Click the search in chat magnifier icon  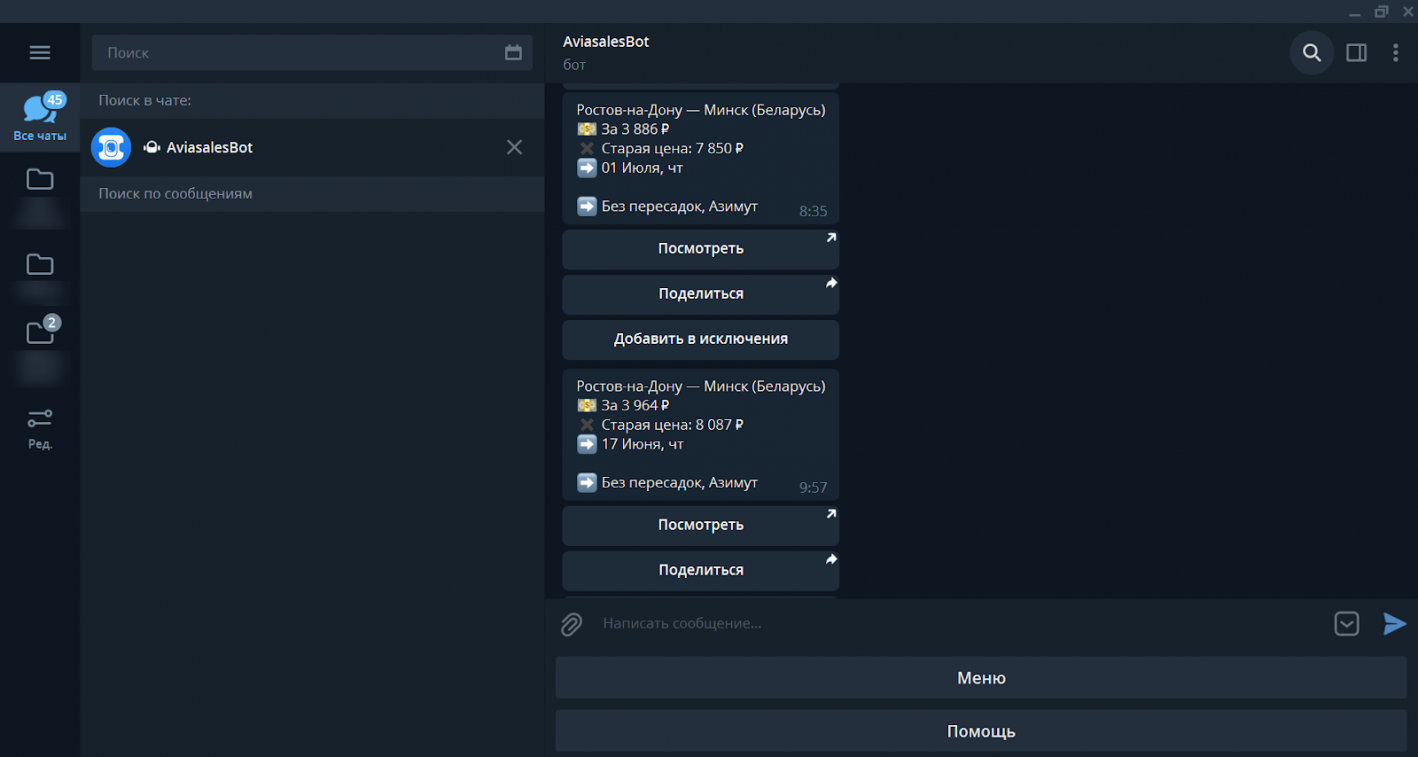pos(1311,53)
